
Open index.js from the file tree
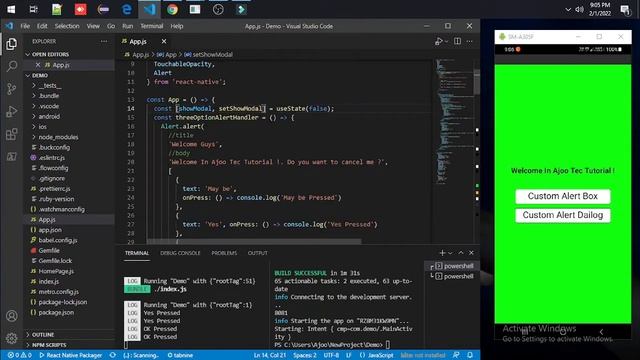[49, 281]
